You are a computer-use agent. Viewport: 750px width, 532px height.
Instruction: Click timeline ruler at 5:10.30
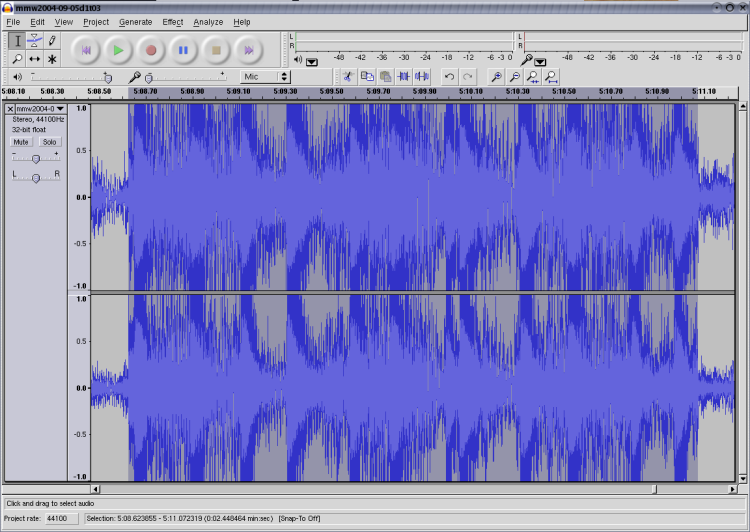point(518,91)
